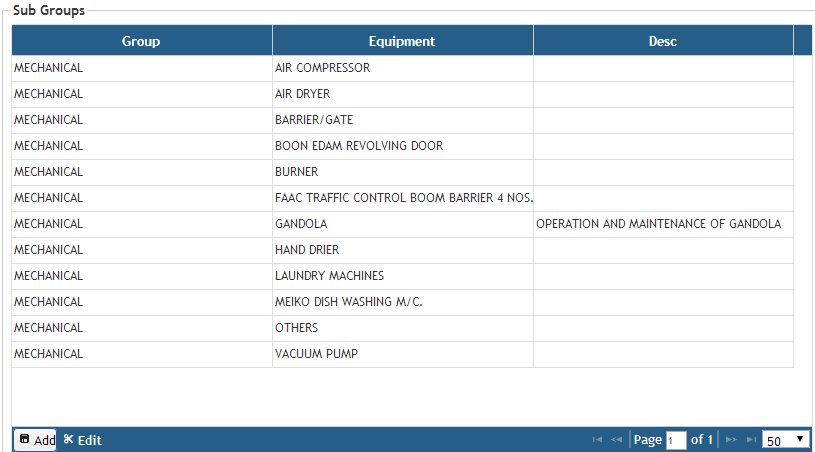
Task: Click the Add button in footer
Action: (36, 440)
